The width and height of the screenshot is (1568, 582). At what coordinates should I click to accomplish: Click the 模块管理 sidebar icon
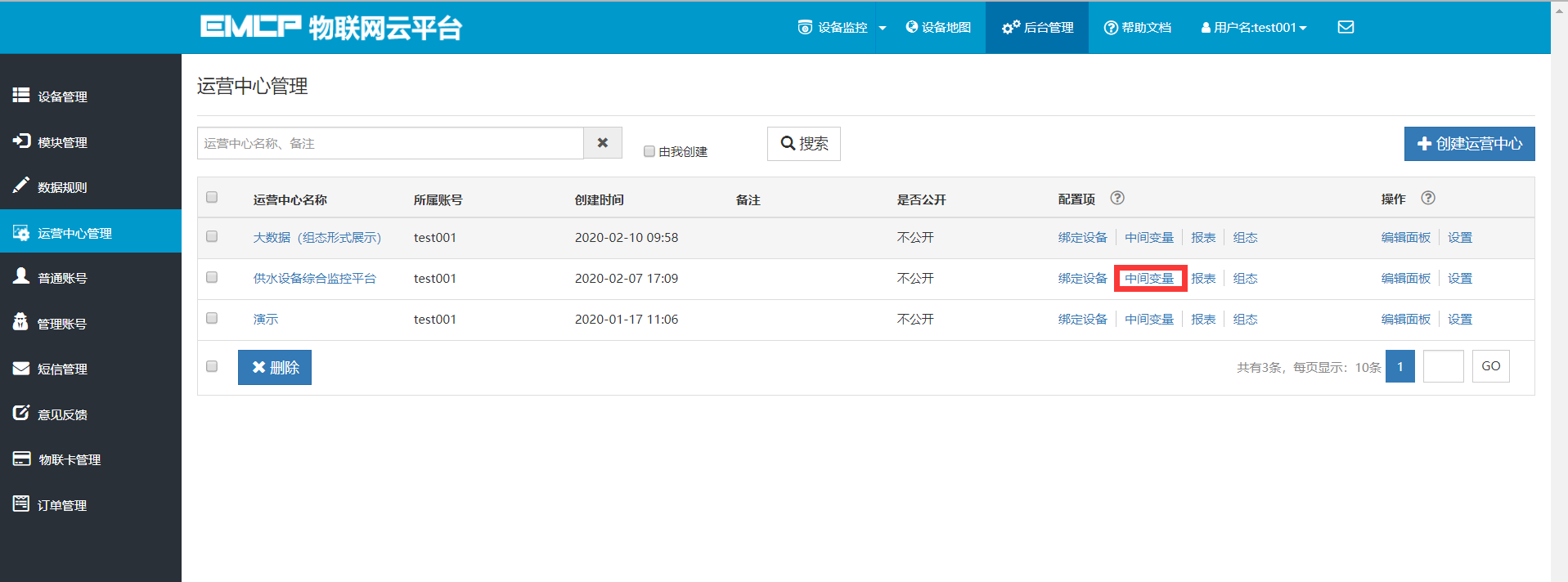[x=21, y=141]
